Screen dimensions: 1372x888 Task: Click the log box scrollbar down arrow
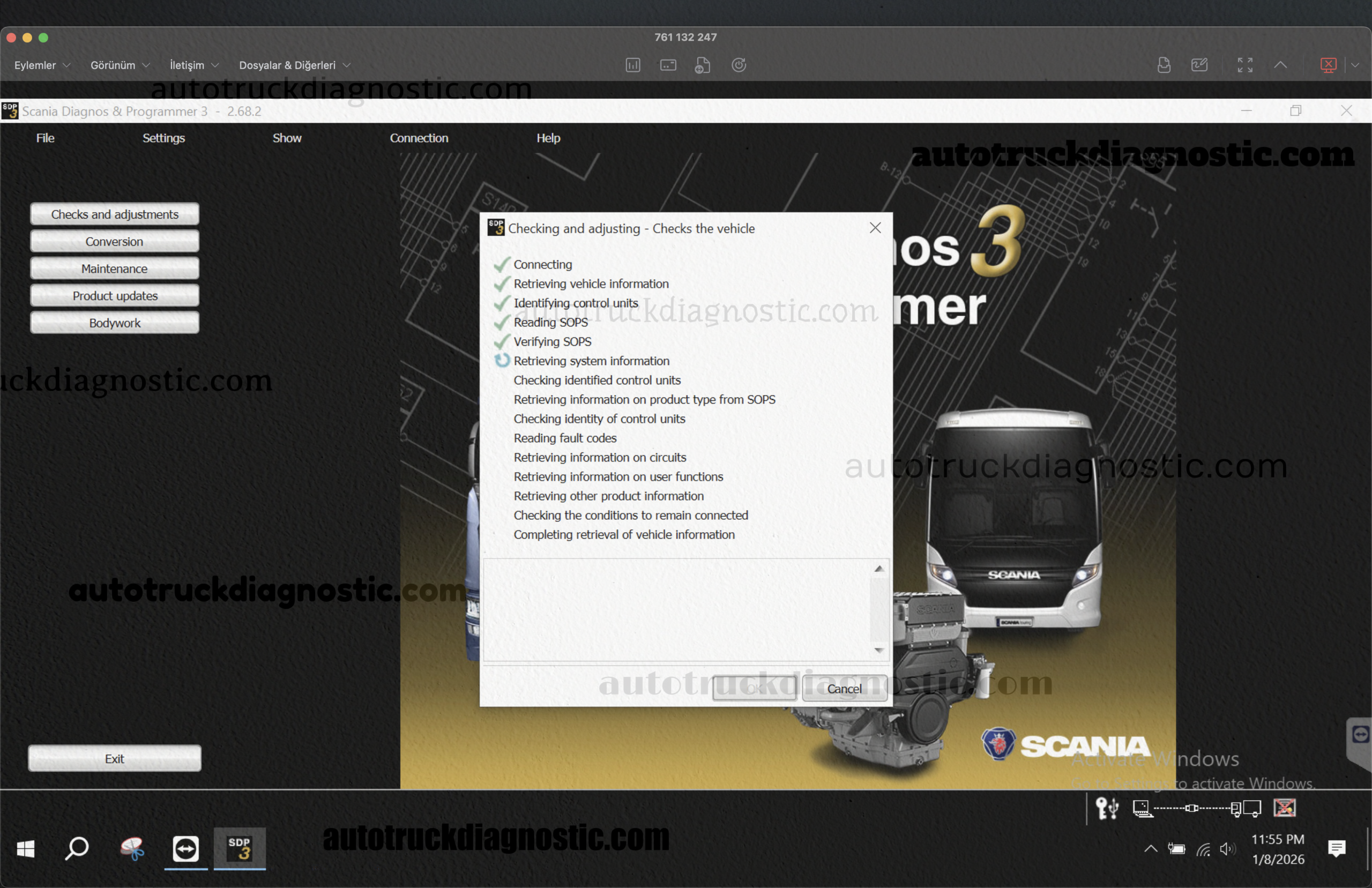(x=878, y=650)
